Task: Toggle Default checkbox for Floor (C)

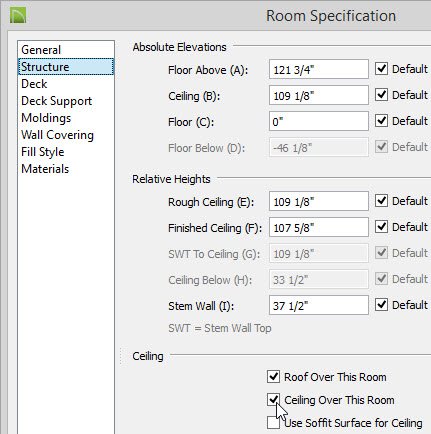Action: pos(381,121)
